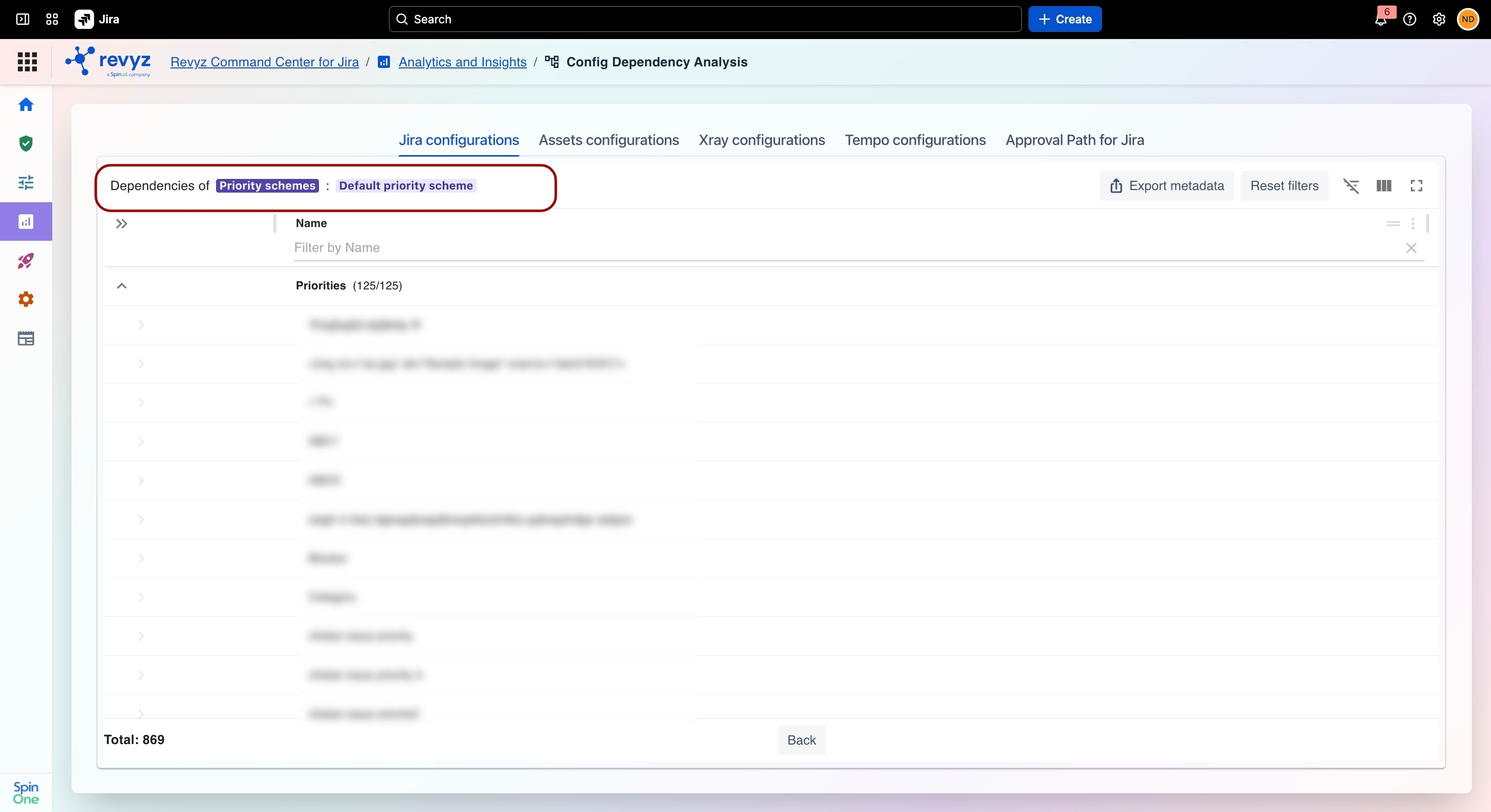Screen dimensions: 1491x812
Task: Clear the Name filter with X
Action: [x=1411, y=248]
